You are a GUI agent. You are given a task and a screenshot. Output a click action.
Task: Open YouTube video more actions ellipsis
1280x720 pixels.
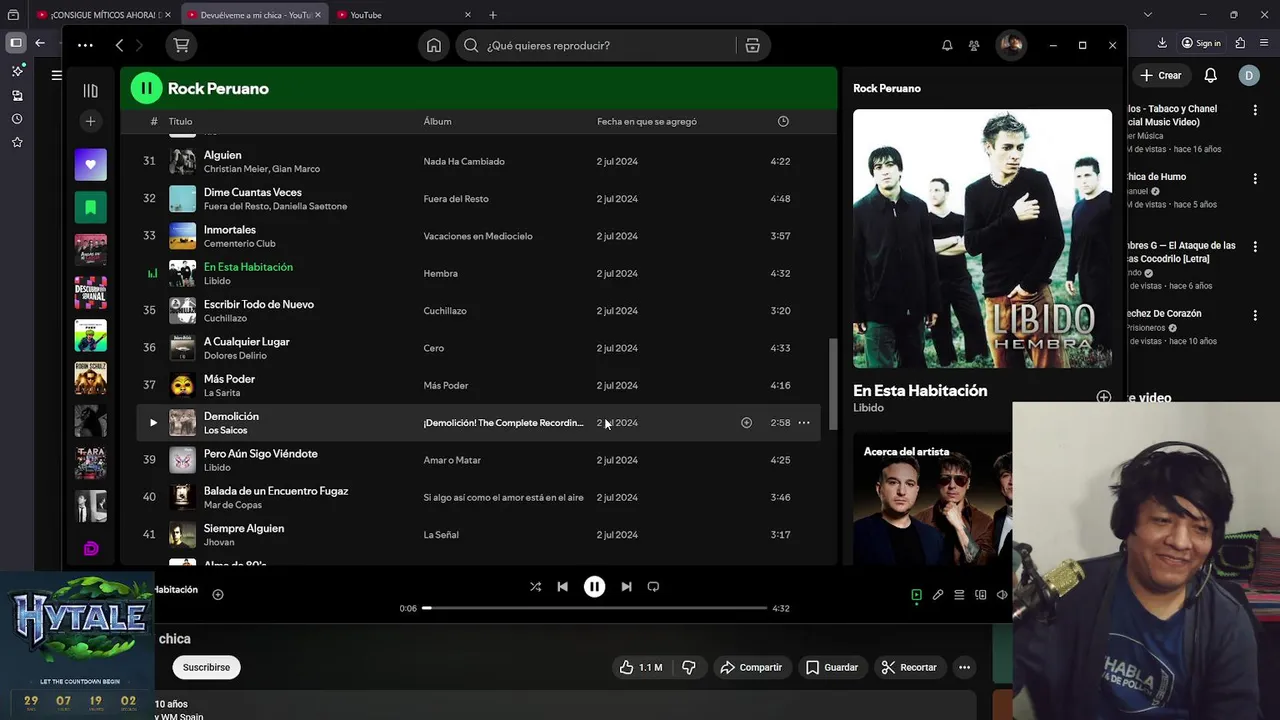[964, 667]
